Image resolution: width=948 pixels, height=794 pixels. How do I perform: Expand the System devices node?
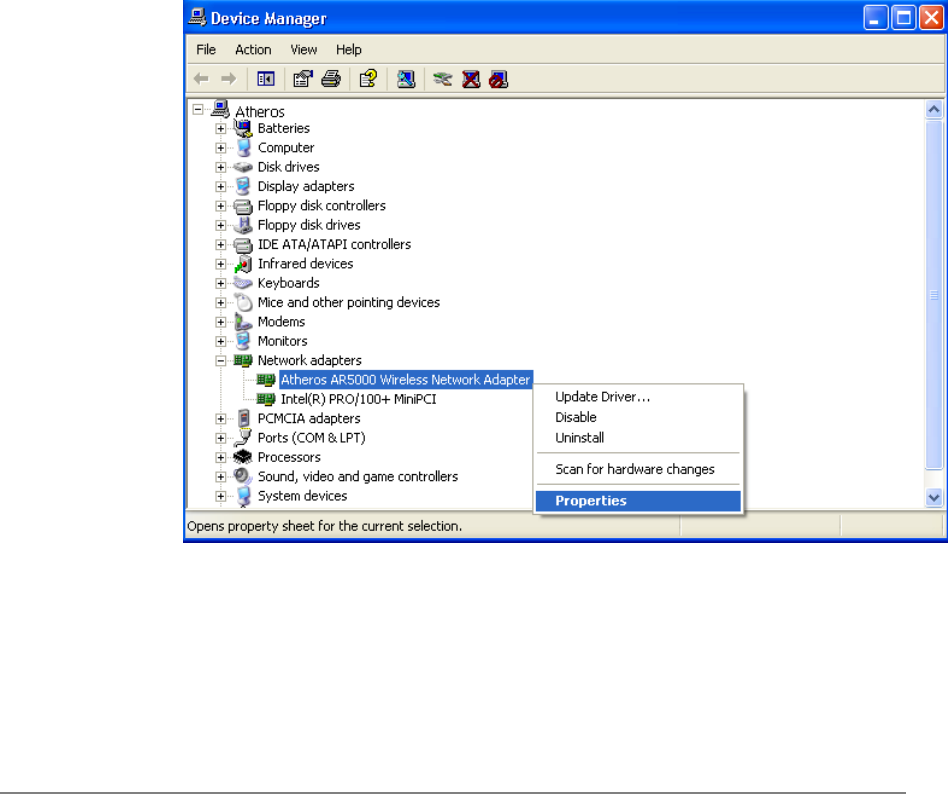coord(221,496)
